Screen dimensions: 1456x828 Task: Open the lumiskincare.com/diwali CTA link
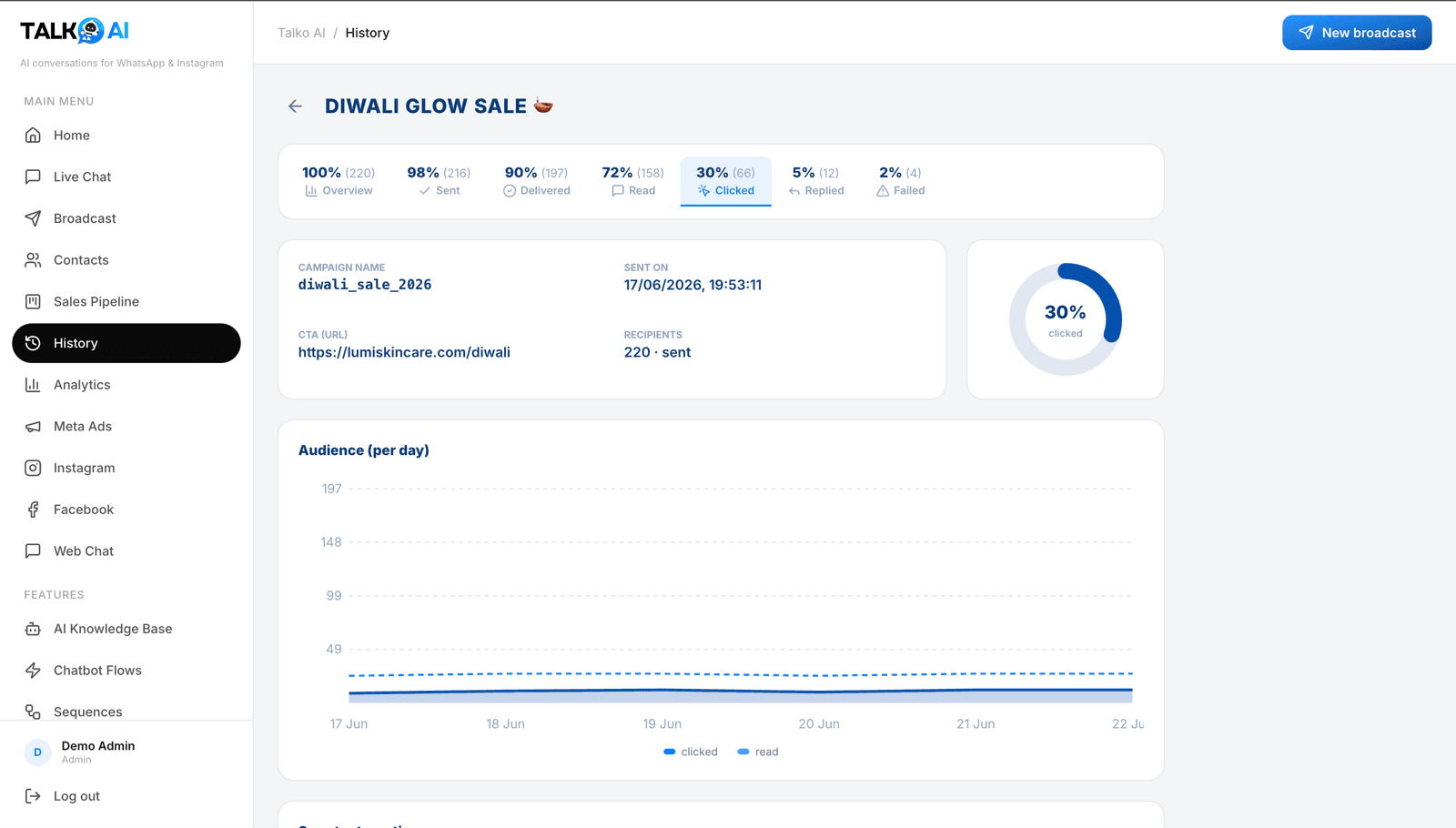[x=404, y=352]
